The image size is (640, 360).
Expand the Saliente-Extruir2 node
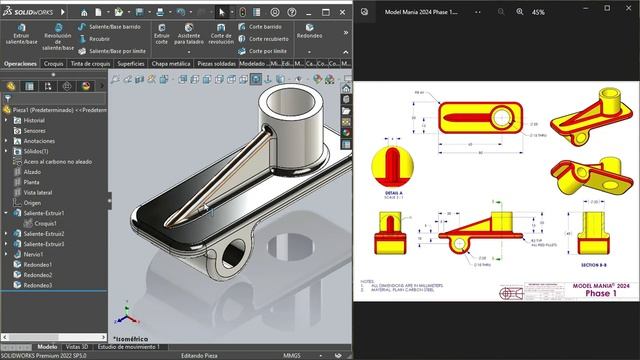(x=6, y=233)
